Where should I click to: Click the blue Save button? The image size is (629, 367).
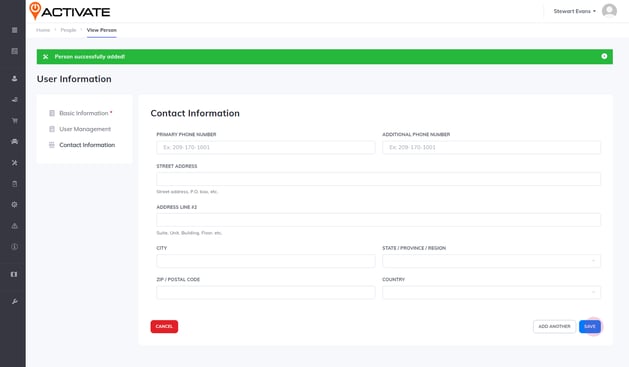(590, 326)
